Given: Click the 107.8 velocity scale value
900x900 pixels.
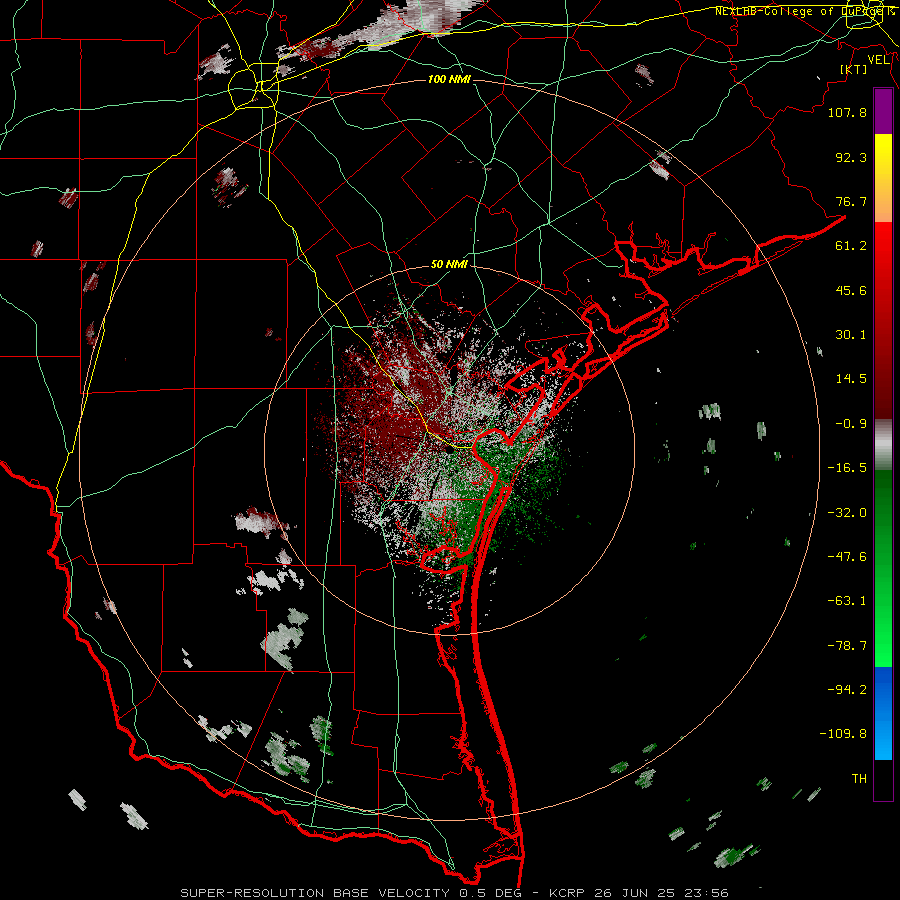Looking at the screenshot, I should coord(847,112).
